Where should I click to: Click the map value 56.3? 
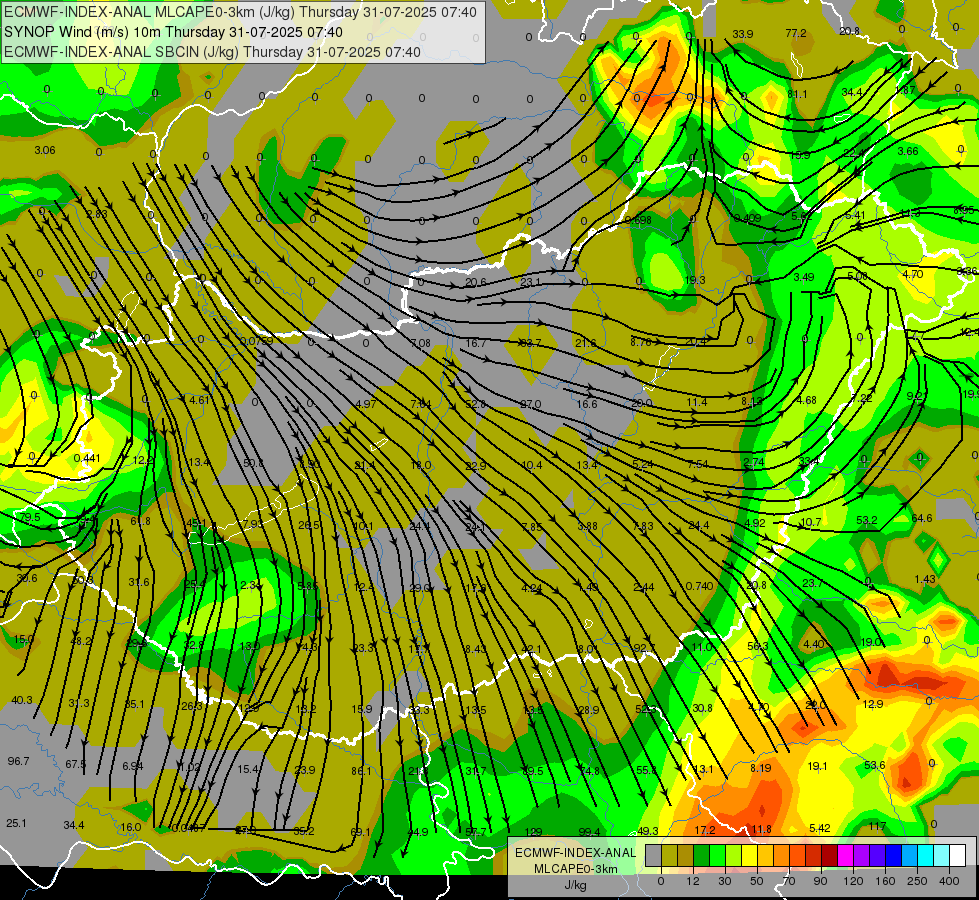pos(757,646)
